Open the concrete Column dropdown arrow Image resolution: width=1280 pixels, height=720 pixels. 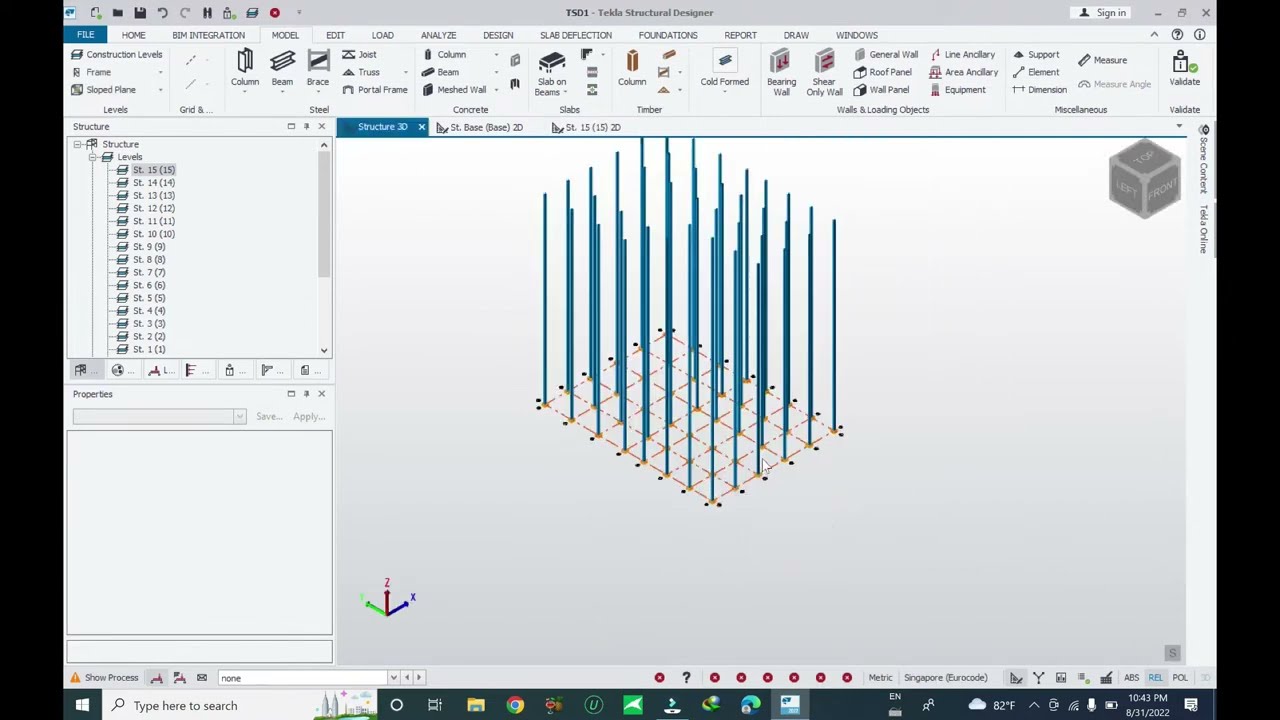[496, 55]
